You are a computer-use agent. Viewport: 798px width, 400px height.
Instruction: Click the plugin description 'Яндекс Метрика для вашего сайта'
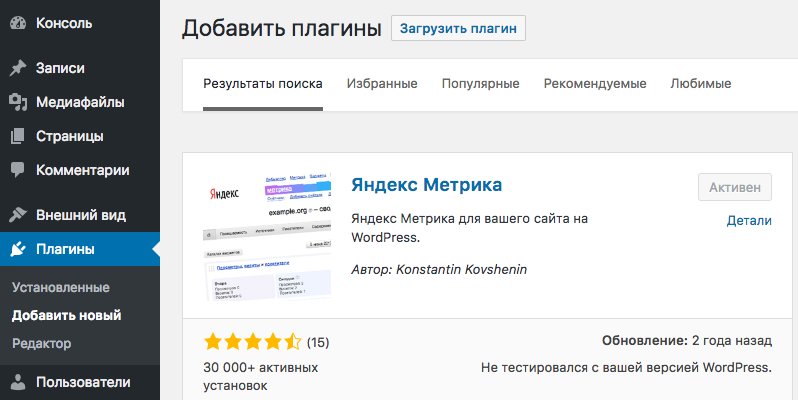point(470,228)
